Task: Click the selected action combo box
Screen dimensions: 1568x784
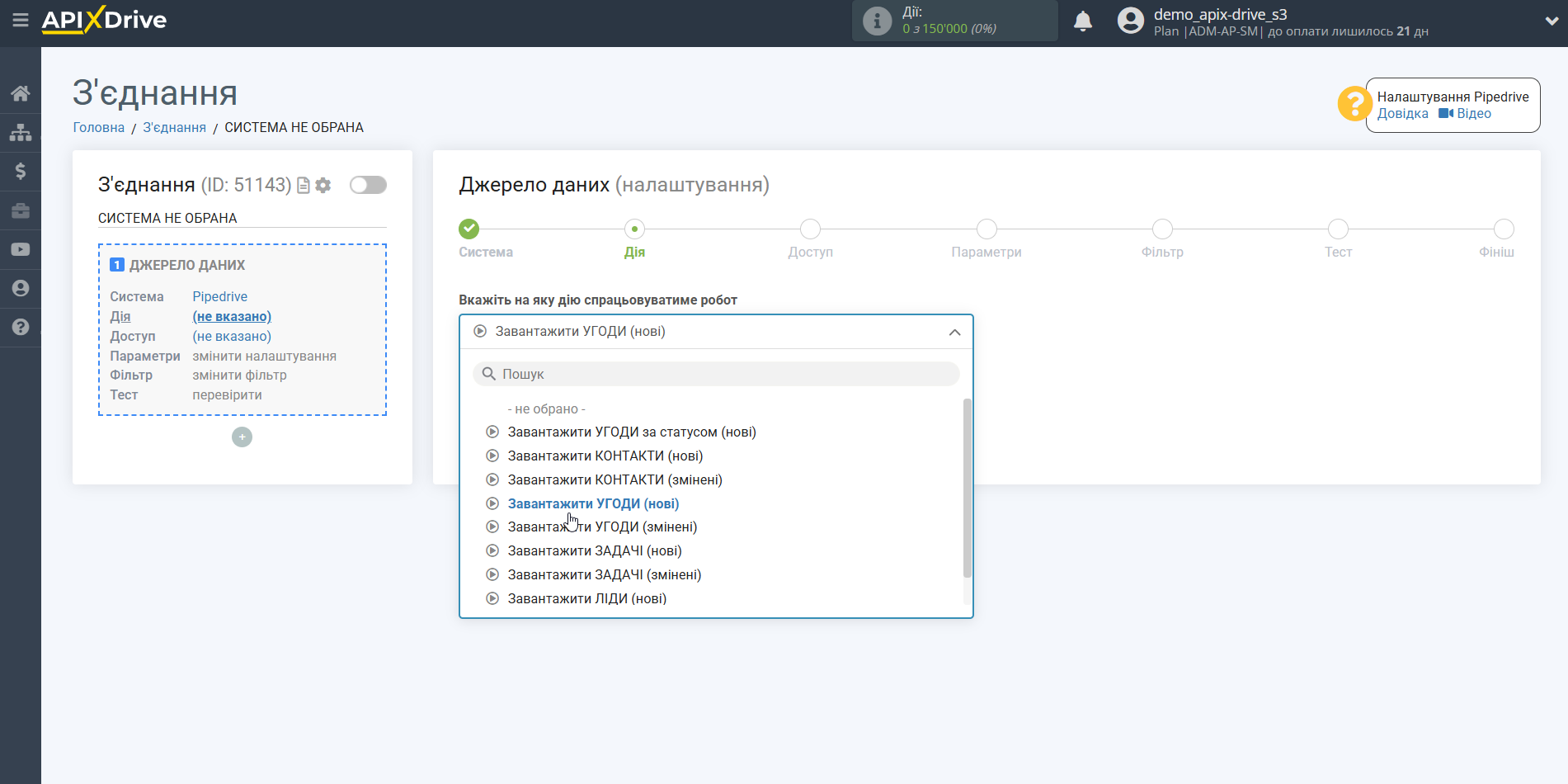Action: (x=716, y=332)
